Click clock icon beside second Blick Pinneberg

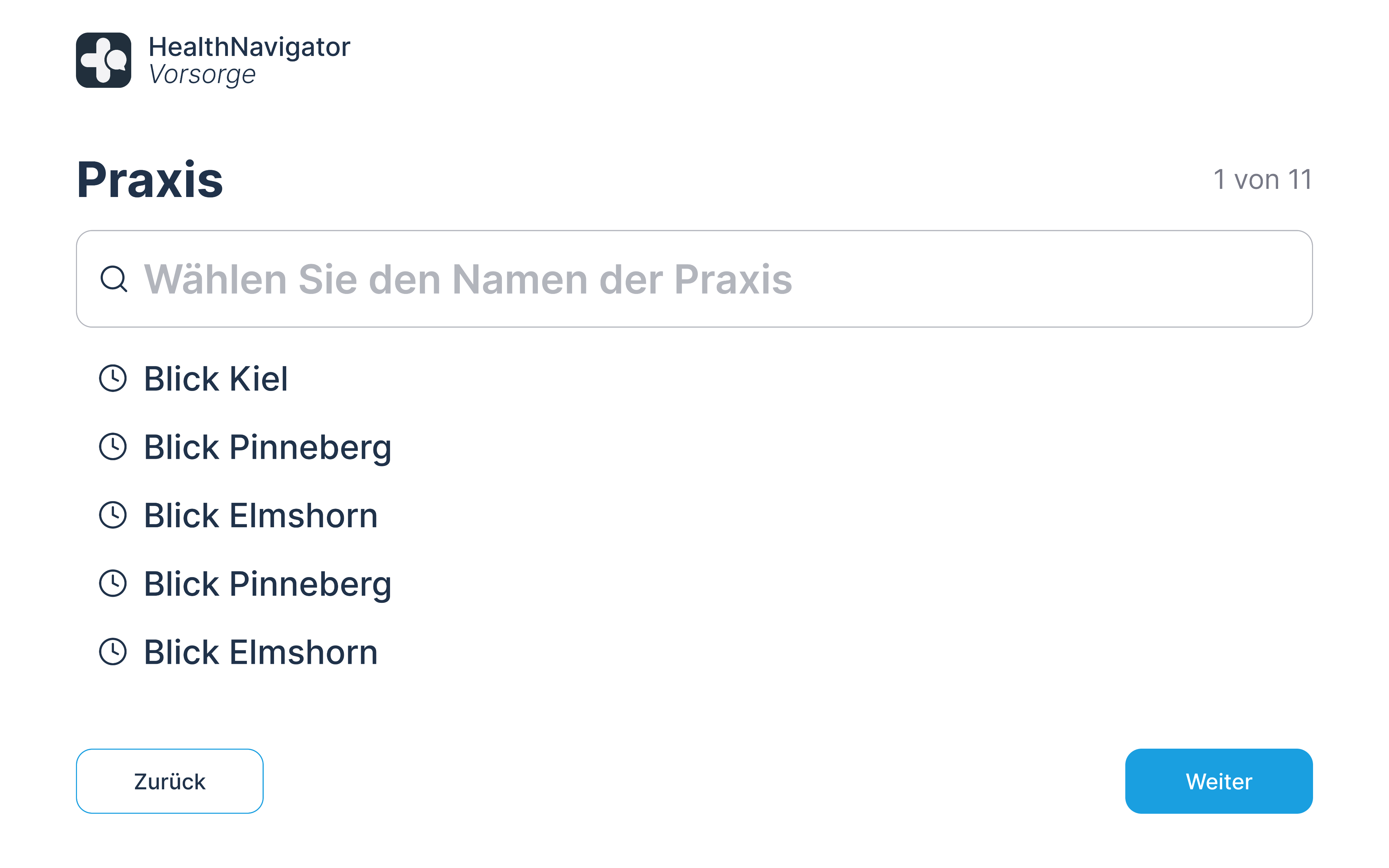pos(113,583)
